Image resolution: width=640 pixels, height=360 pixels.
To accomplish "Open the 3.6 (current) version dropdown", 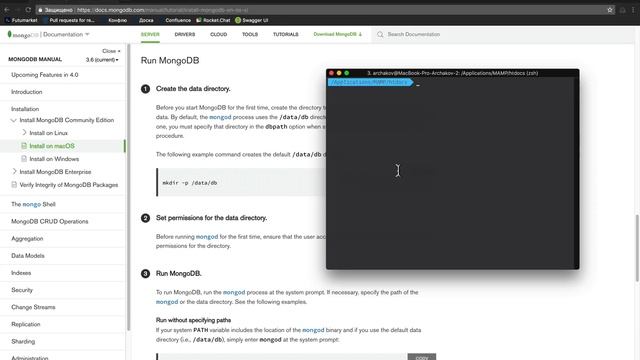I will [x=102, y=60].
